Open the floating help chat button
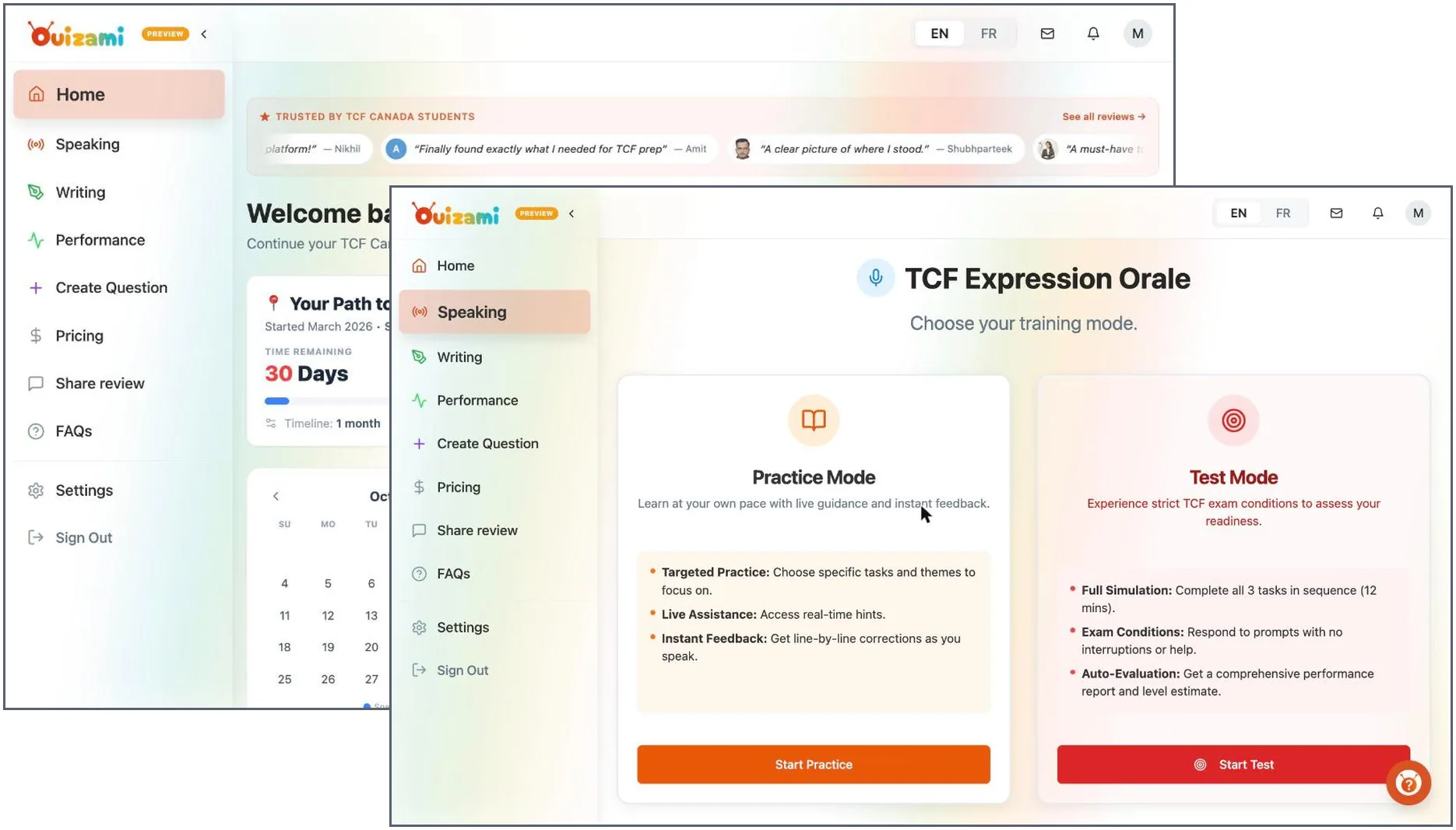 coord(1409,783)
